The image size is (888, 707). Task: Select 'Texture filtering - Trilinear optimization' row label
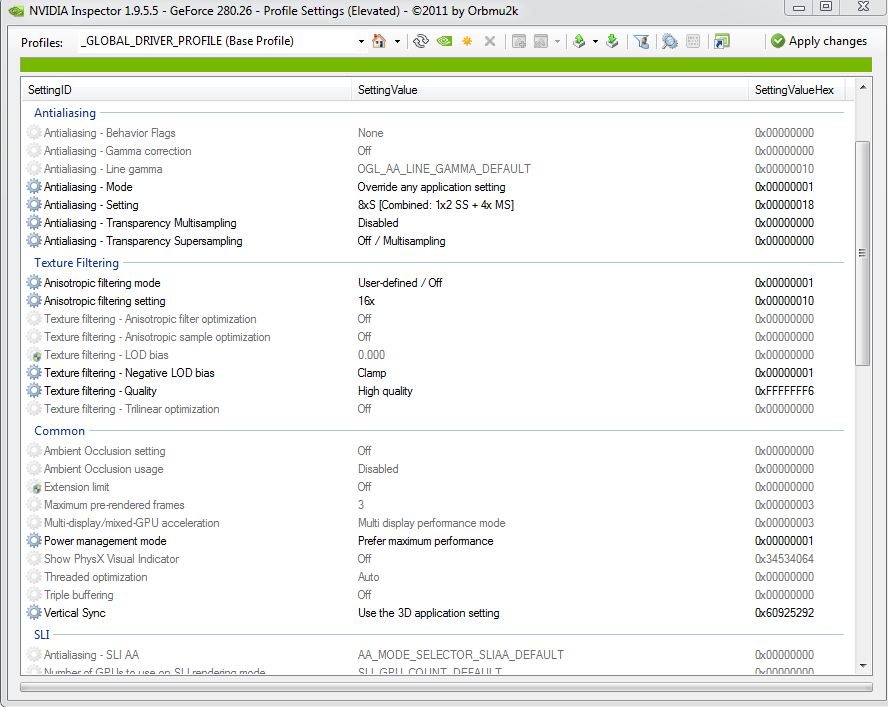point(131,409)
